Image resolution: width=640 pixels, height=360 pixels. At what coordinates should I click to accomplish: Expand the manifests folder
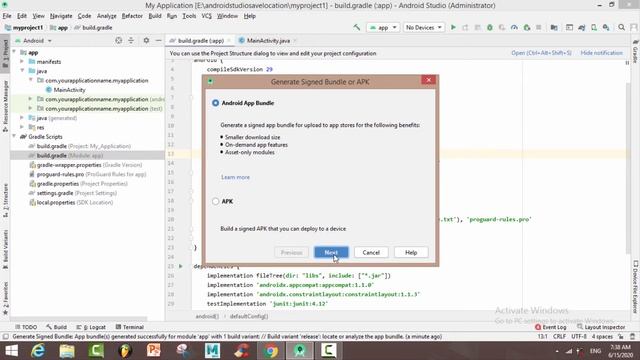click(22, 62)
